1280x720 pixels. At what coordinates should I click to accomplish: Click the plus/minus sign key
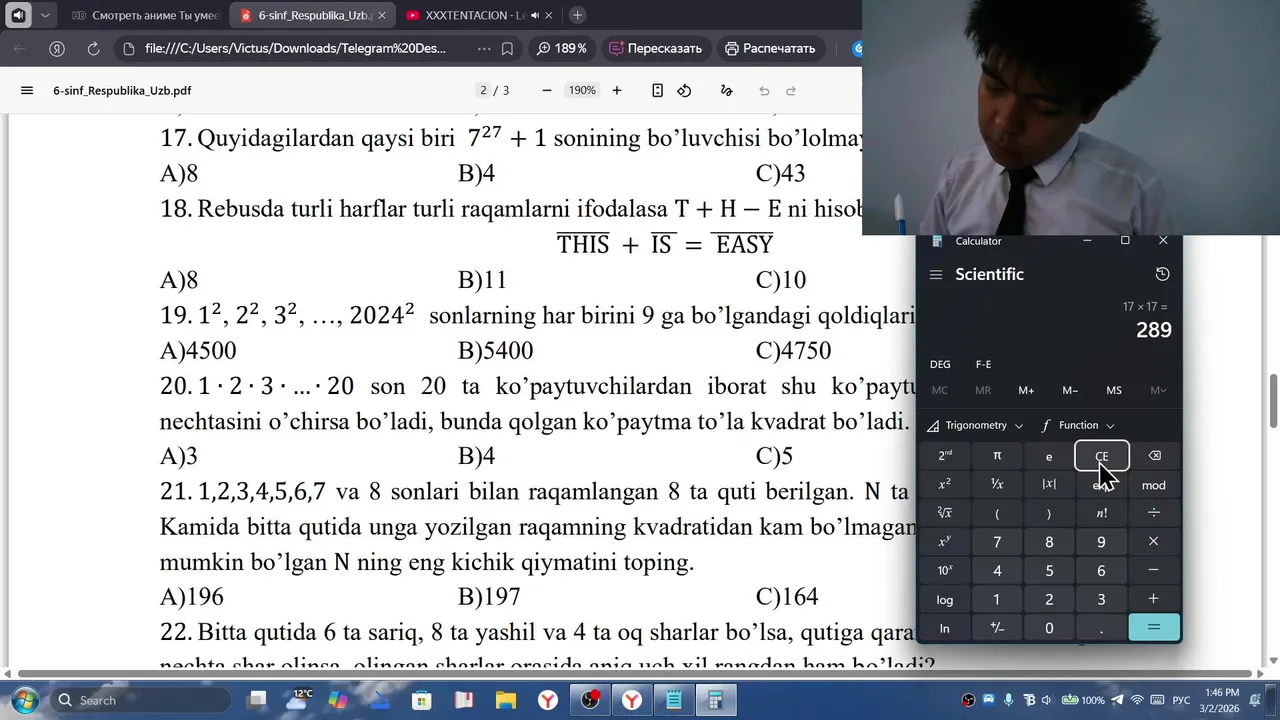pyautogui.click(x=997, y=628)
